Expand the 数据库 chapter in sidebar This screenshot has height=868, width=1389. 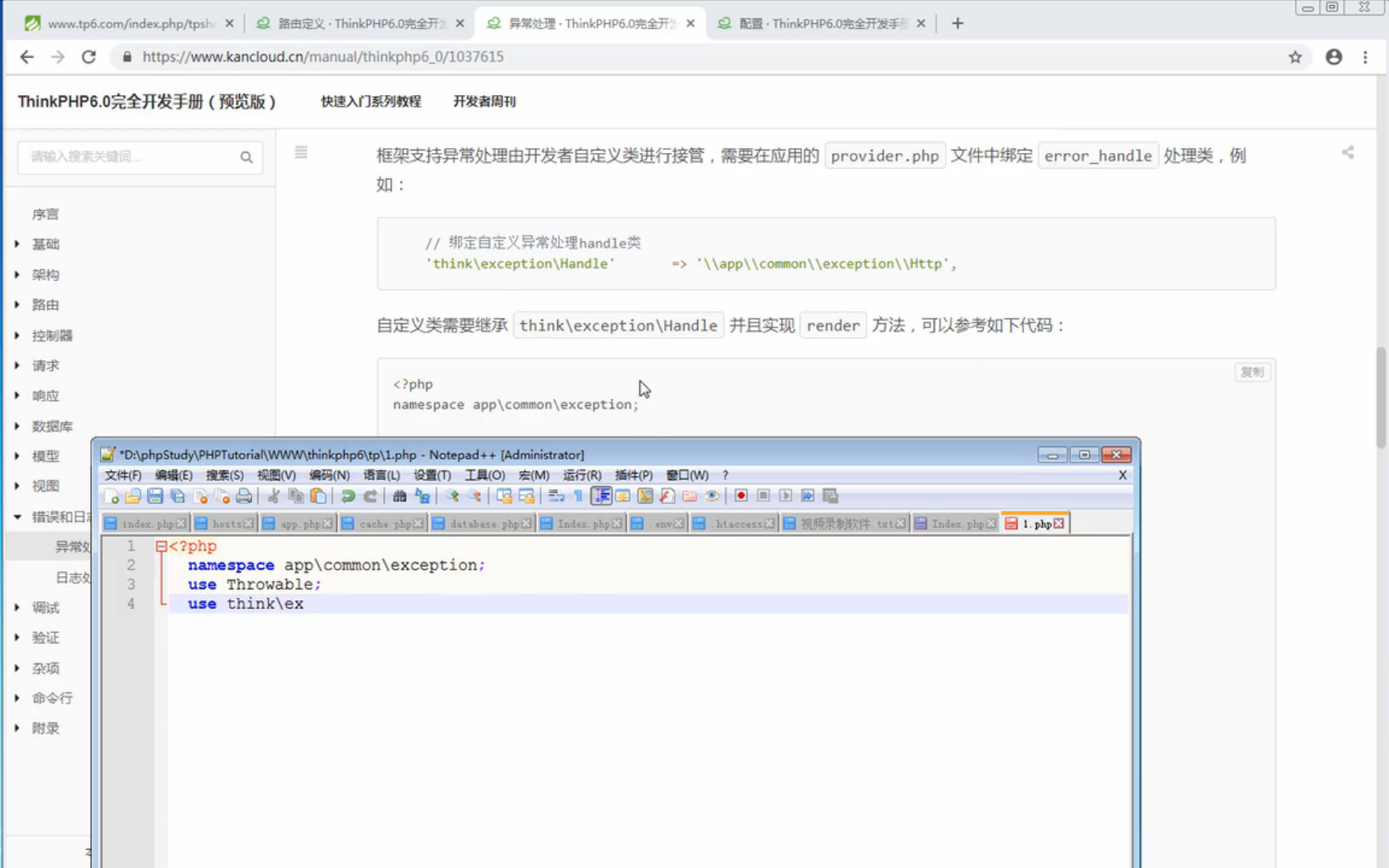pos(17,426)
